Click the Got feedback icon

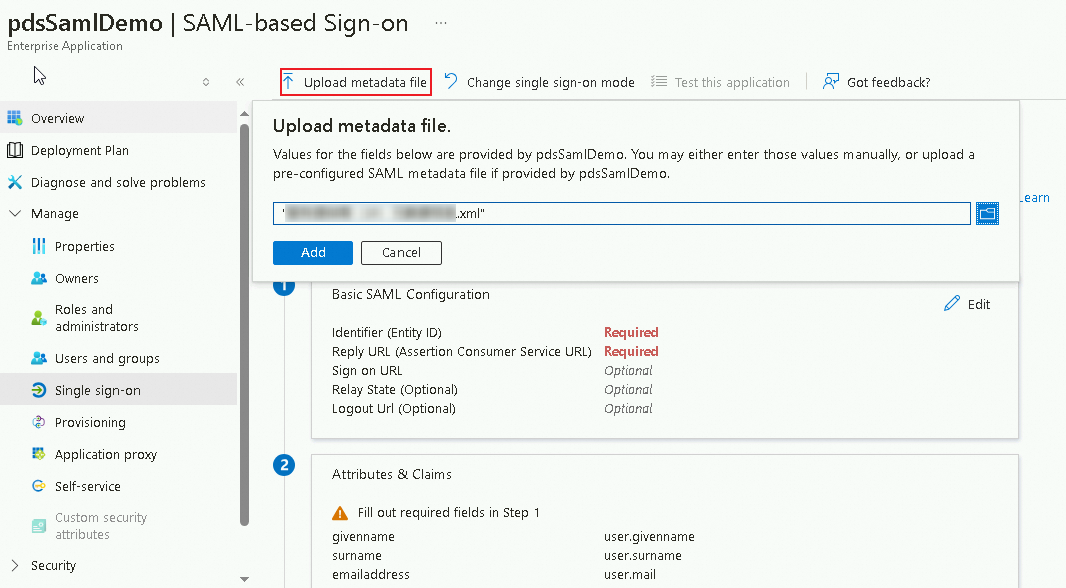point(830,82)
